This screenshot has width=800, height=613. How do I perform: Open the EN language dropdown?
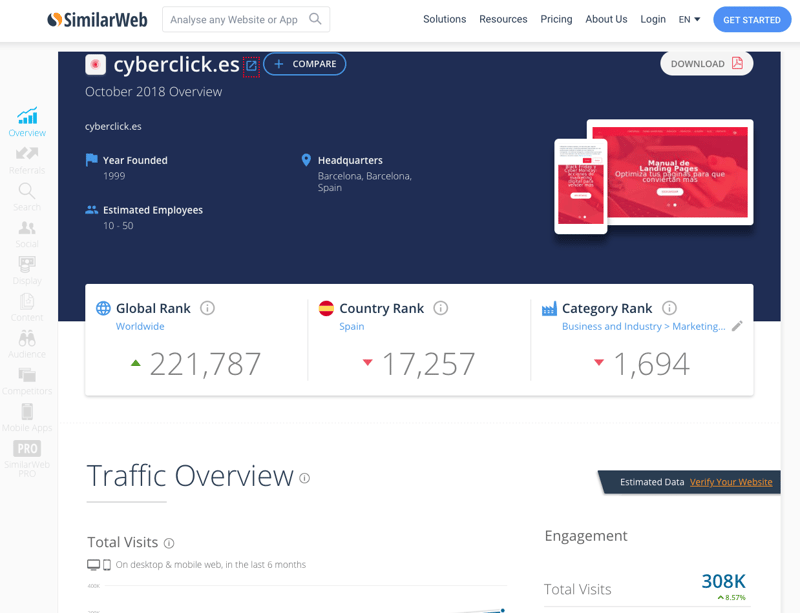click(x=686, y=19)
